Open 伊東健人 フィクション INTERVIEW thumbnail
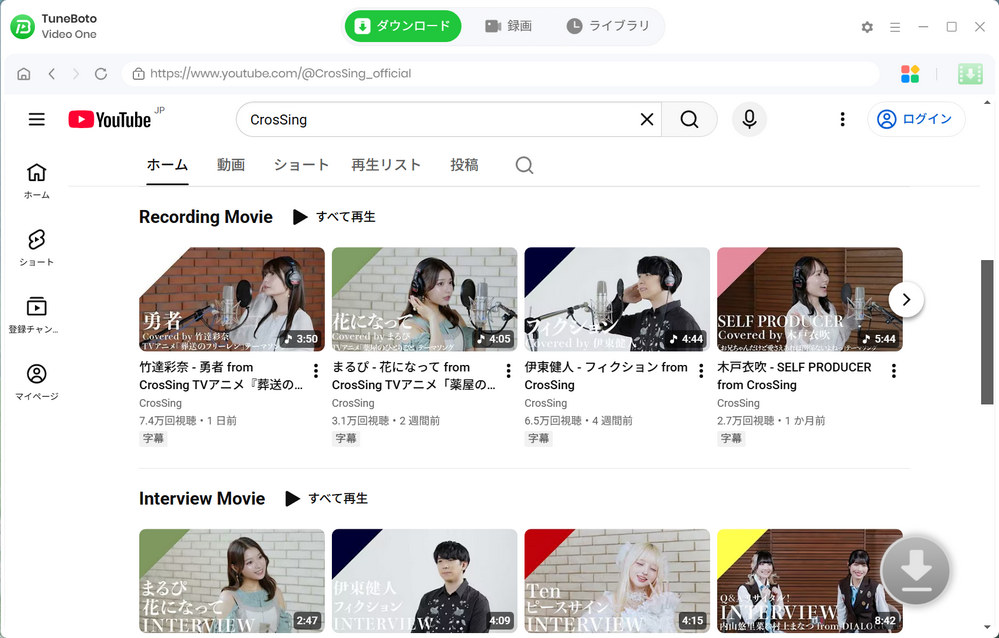The width and height of the screenshot is (999, 638). pos(424,581)
